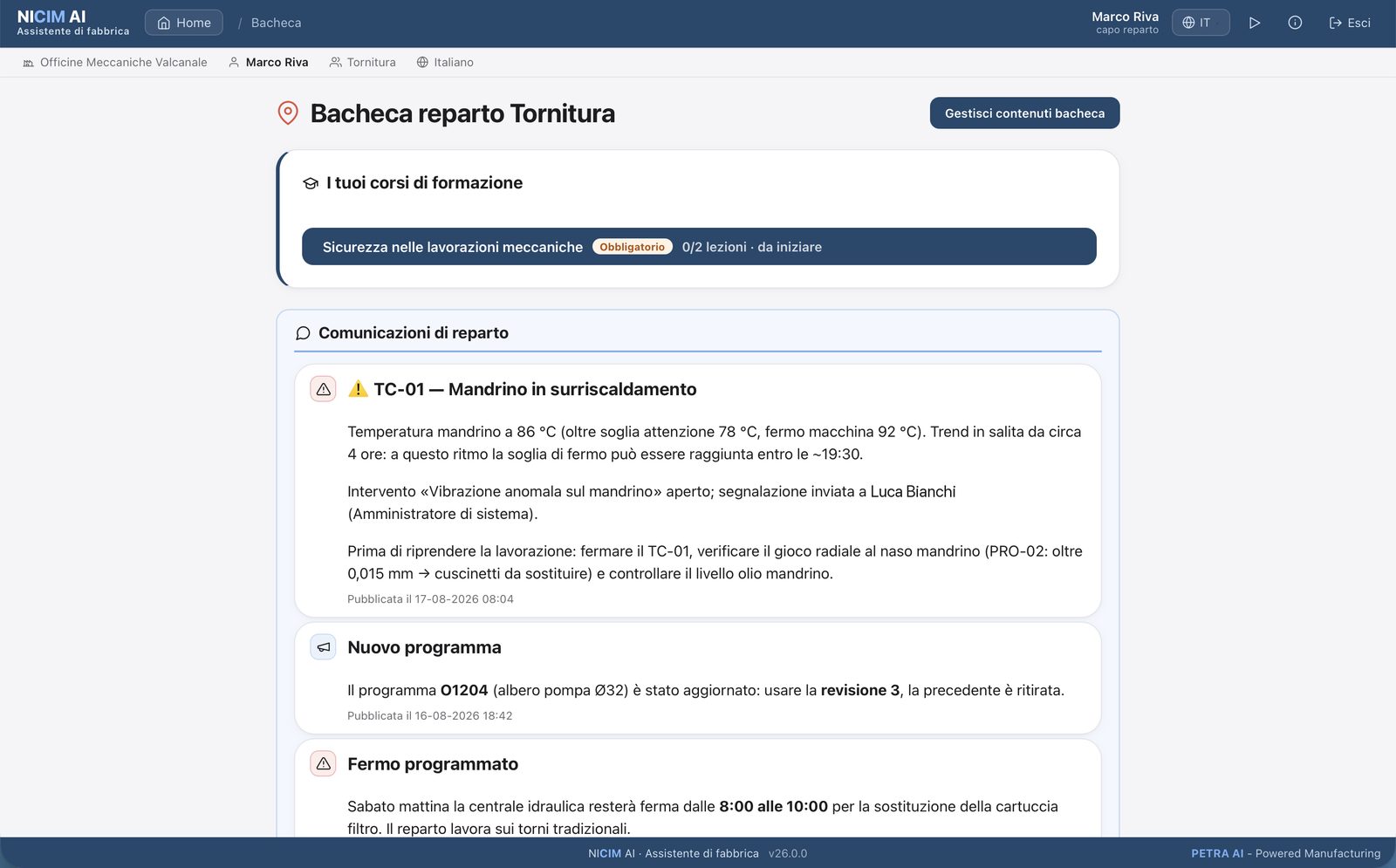
Task: Click the Pubblicata il 17-08-2026 08:04 timestamp
Action: pos(430,599)
